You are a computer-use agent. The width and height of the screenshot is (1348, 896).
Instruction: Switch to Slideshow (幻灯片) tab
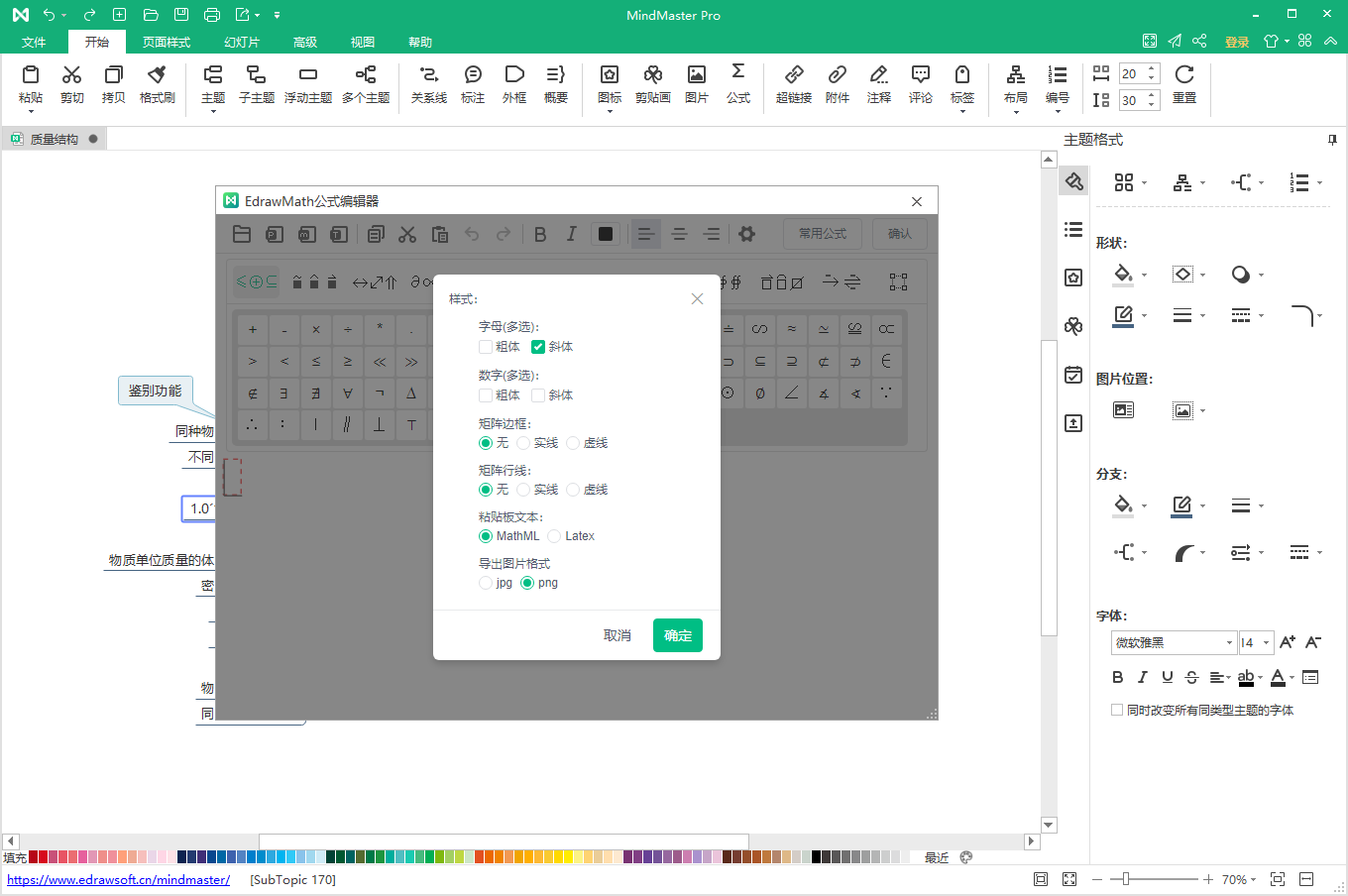tap(242, 42)
